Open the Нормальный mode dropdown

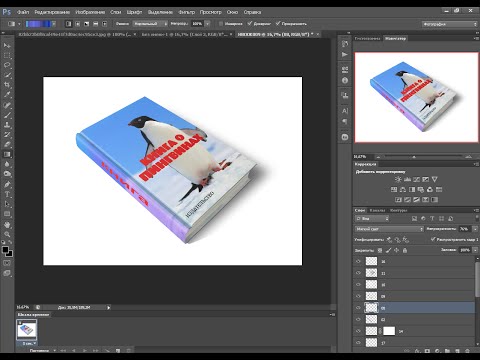pyautogui.click(x=151, y=24)
